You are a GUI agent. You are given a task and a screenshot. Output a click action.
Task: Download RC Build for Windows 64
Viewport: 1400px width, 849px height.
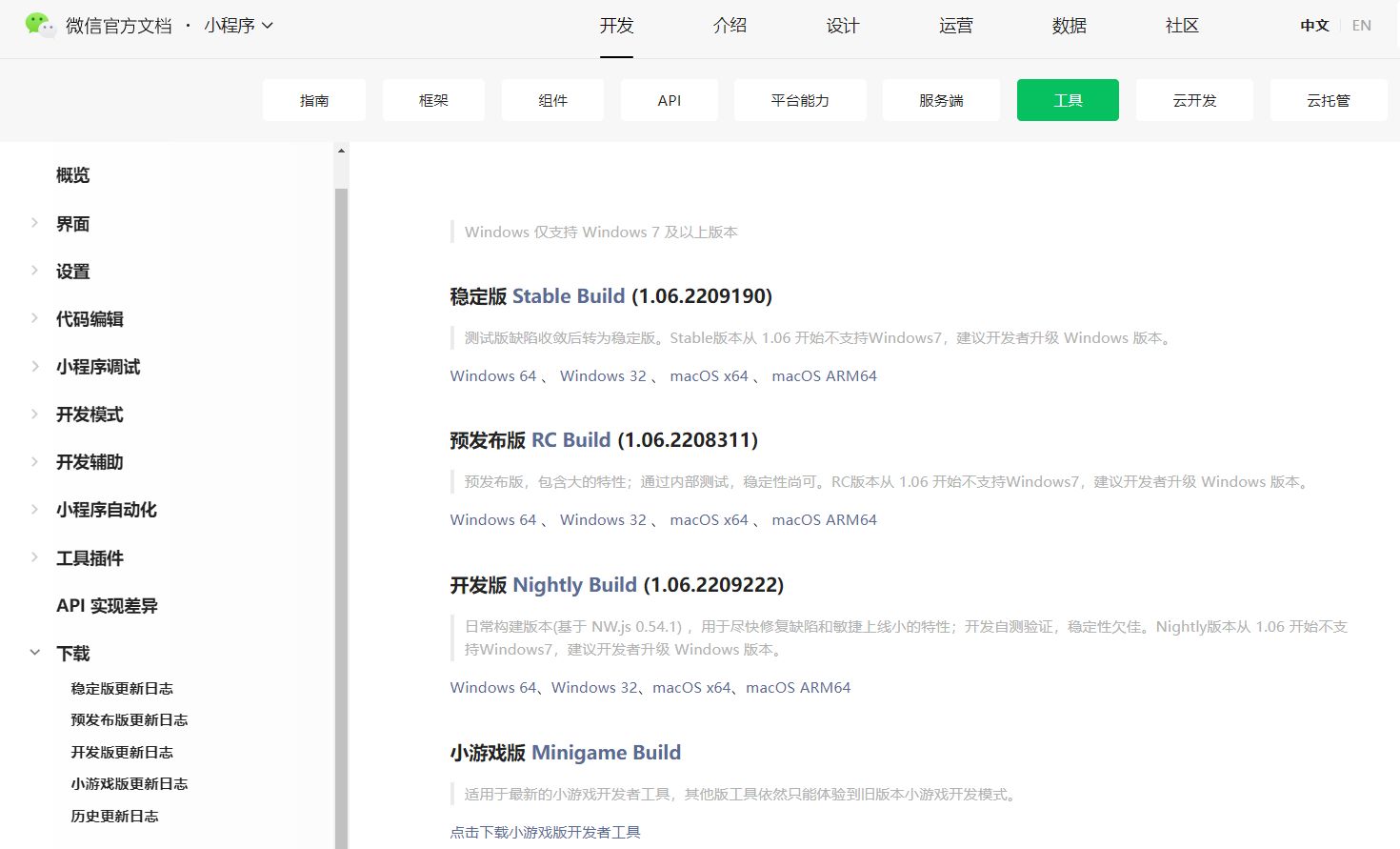click(493, 519)
